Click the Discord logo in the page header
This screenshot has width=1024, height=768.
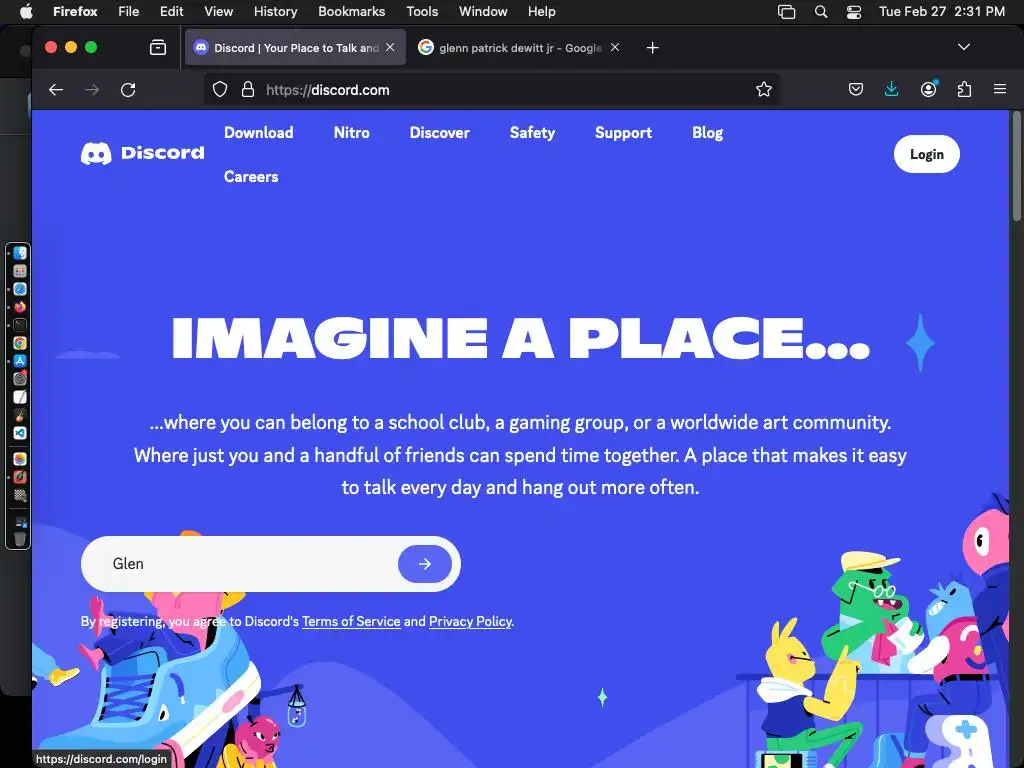pos(142,153)
